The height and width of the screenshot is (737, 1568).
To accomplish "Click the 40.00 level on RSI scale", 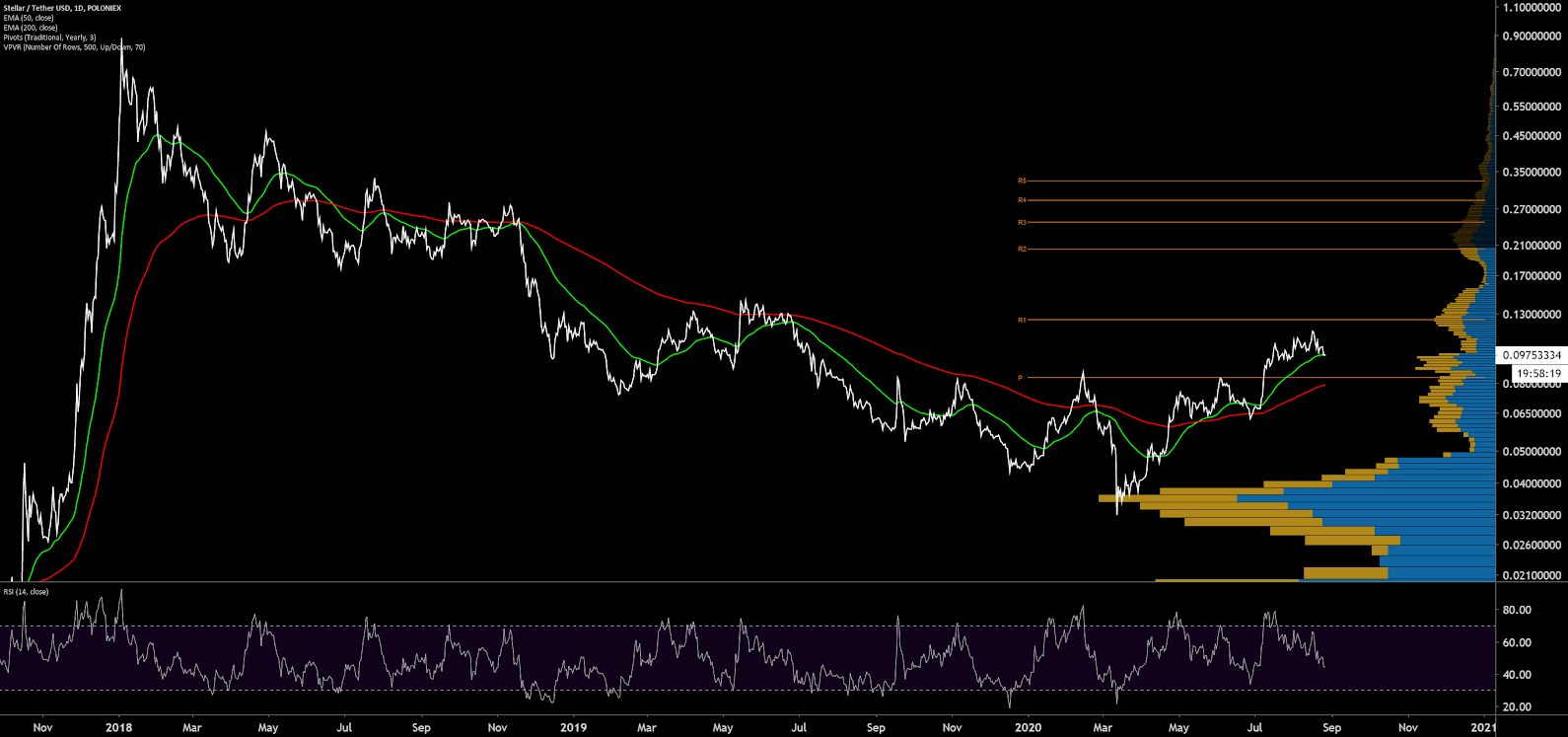I will tap(1517, 675).
